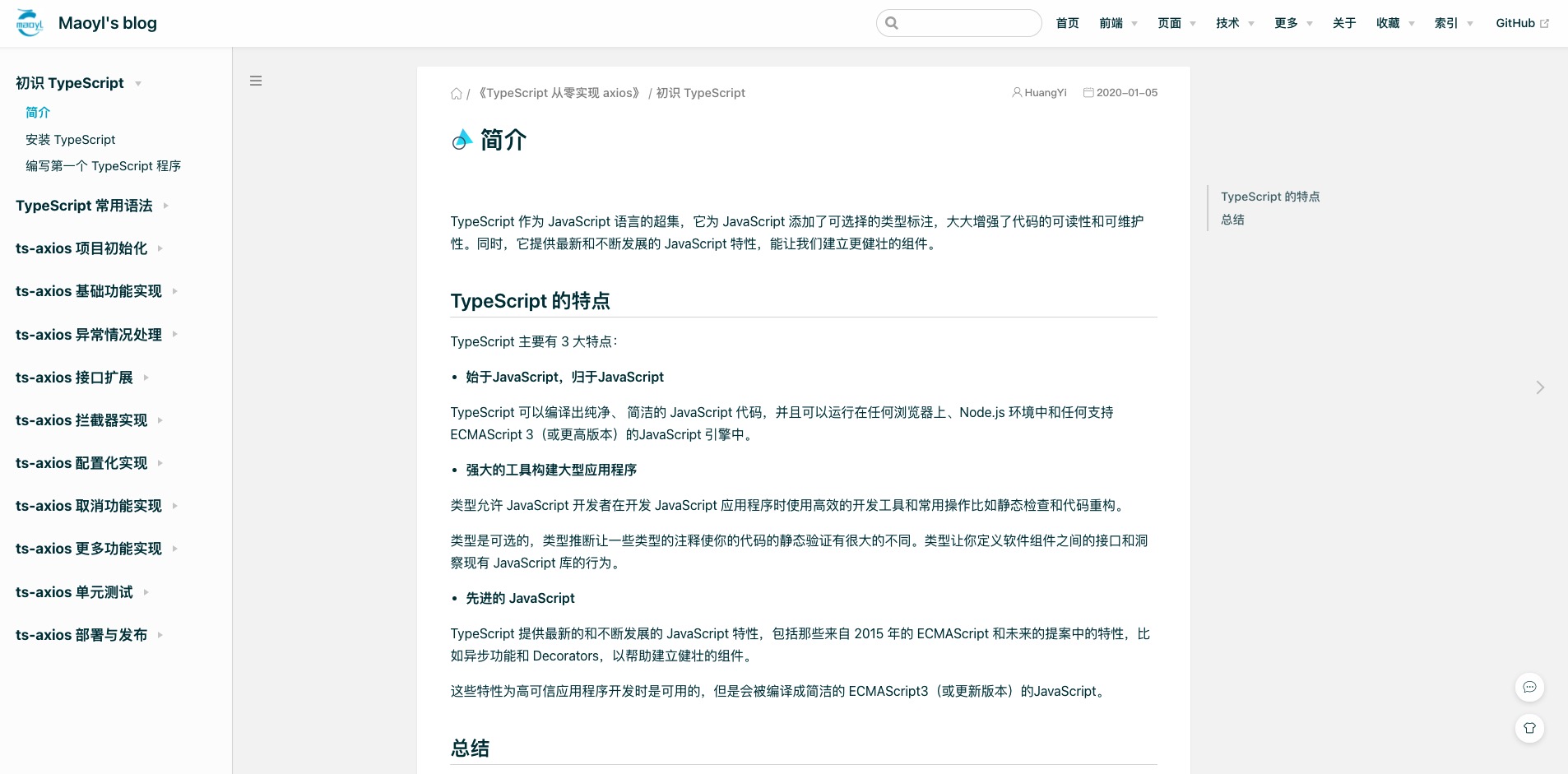Expand the ts-axios 项目初始化 sidebar group
Screen dimensions: 1568x774
pyautogui.click(x=89, y=248)
